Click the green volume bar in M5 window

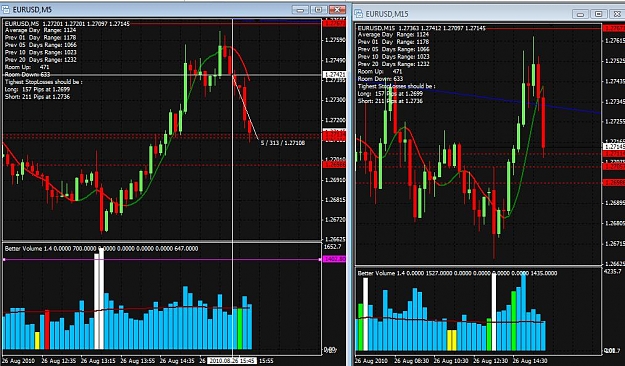pyautogui.click(x=240, y=329)
